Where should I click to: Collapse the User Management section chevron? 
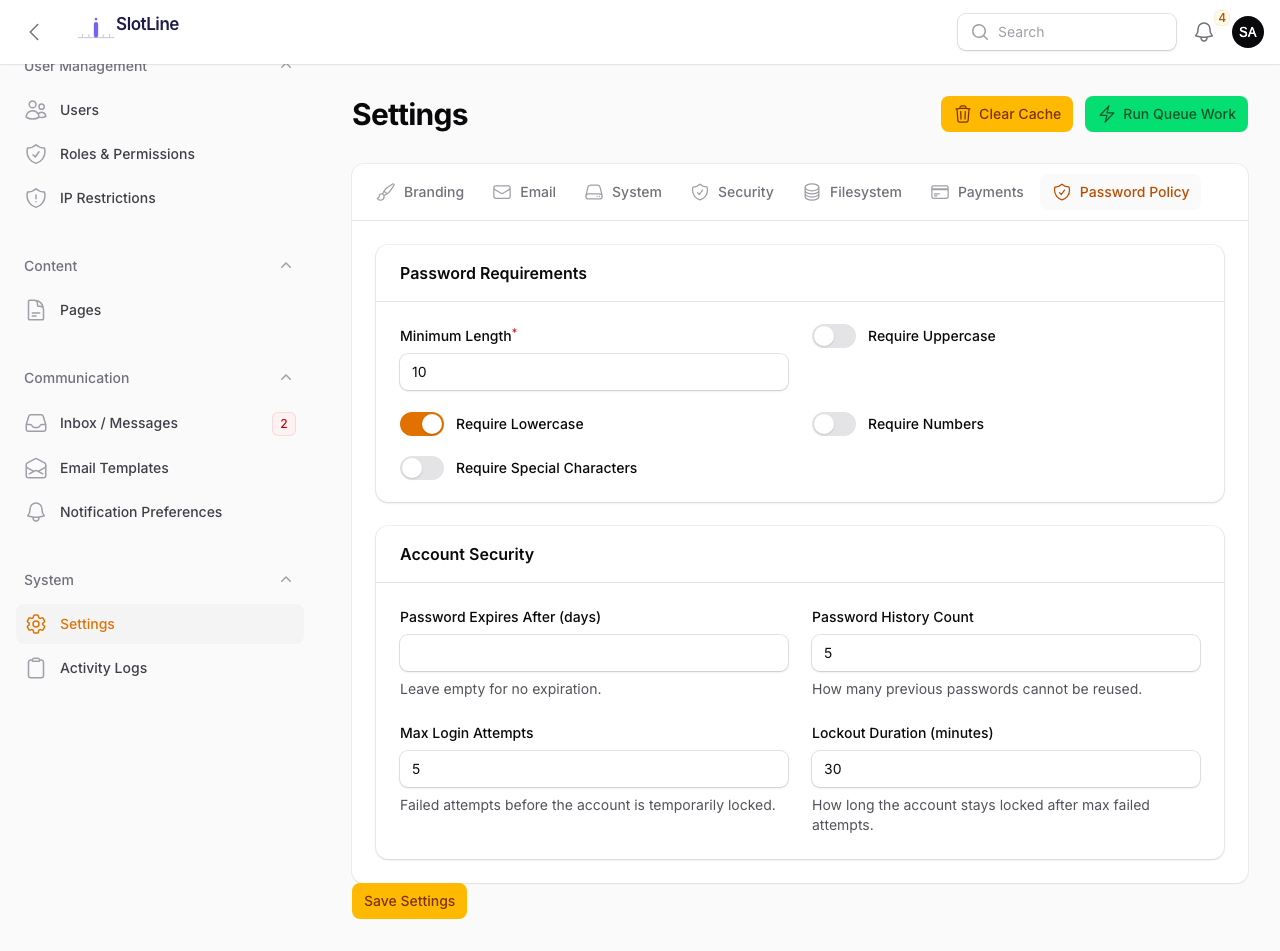286,66
